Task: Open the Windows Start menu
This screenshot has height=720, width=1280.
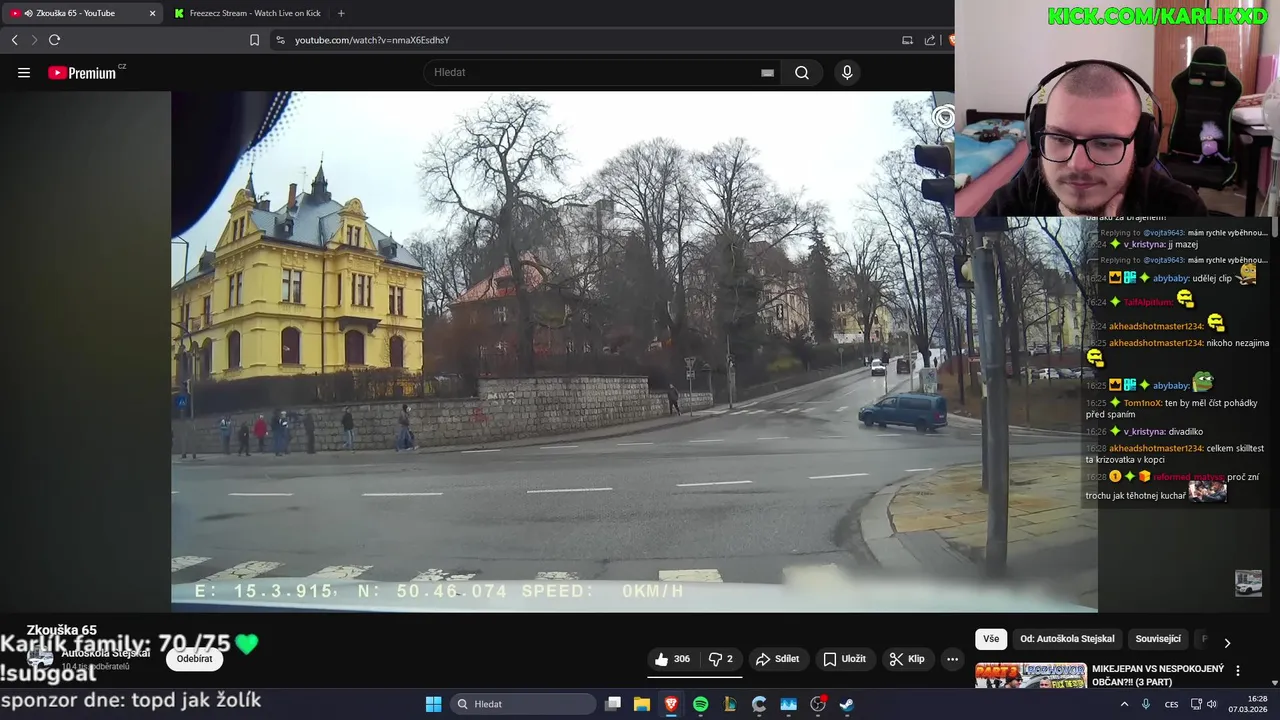Action: click(x=433, y=704)
